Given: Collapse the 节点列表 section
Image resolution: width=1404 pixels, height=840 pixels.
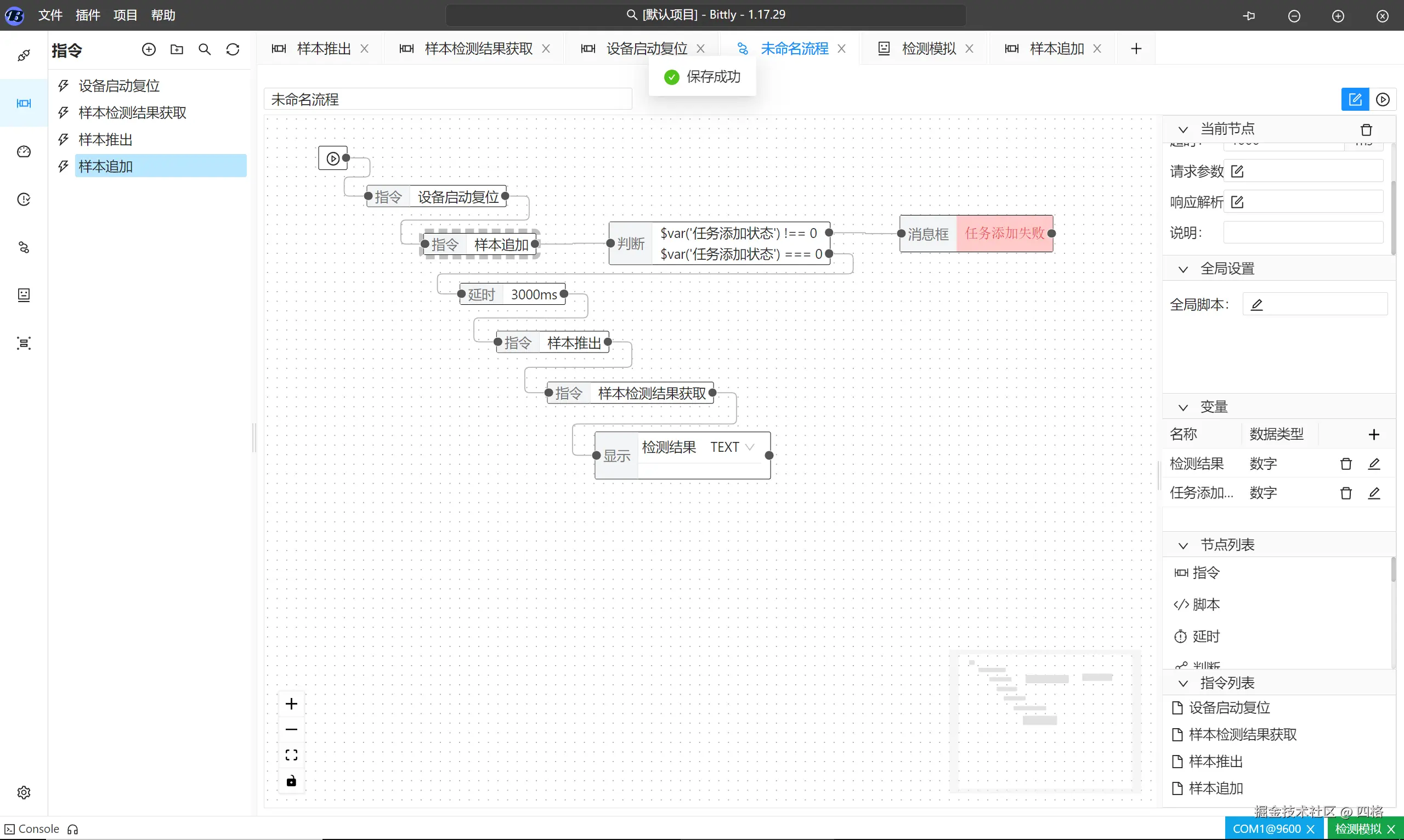Looking at the screenshot, I should (1182, 545).
